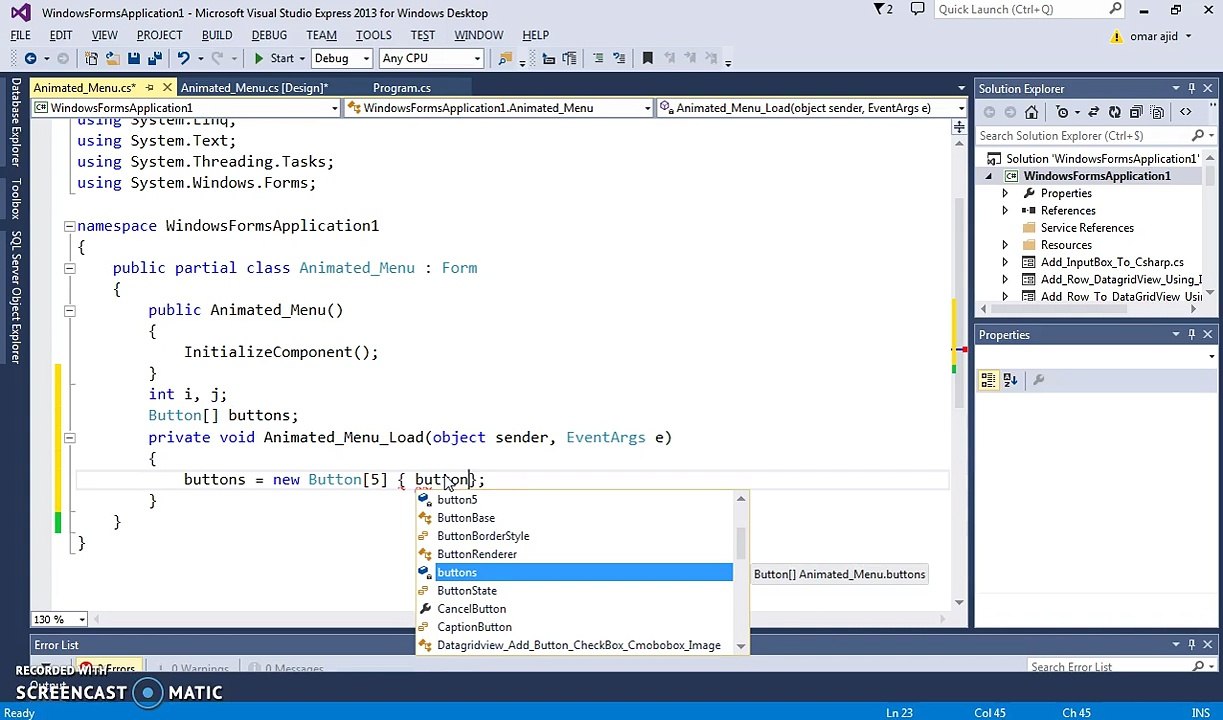
Task: Collapse the Animated_Menu class code block
Action: point(69,268)
